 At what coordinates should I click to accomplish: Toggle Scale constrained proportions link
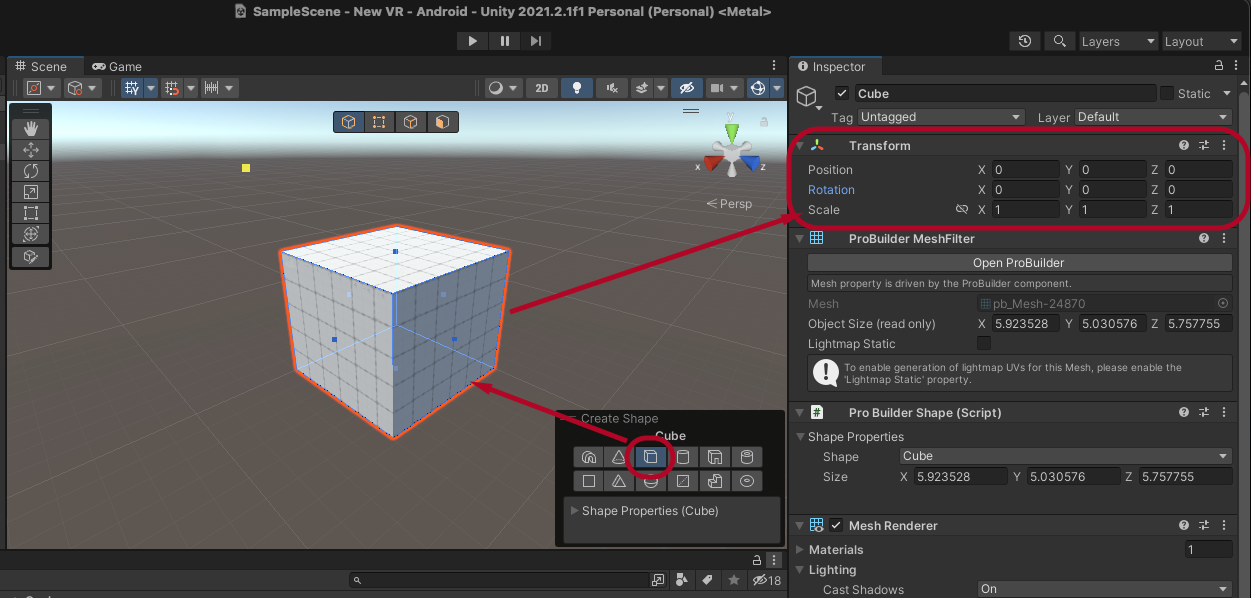click(x=962, y=210)
